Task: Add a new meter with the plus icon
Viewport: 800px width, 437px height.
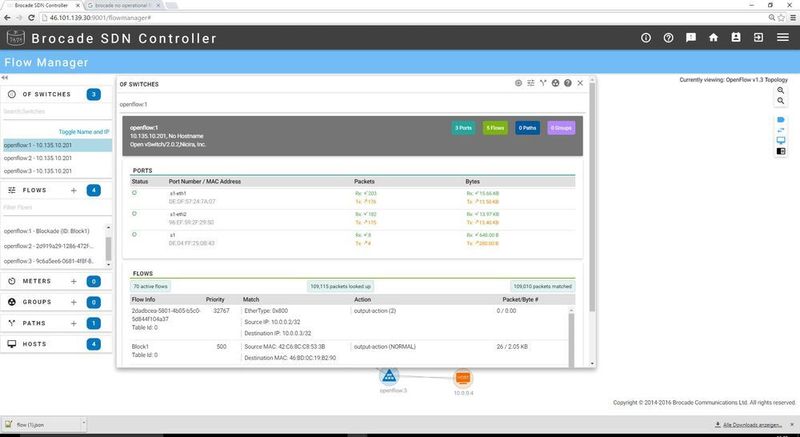Action: 73,281
